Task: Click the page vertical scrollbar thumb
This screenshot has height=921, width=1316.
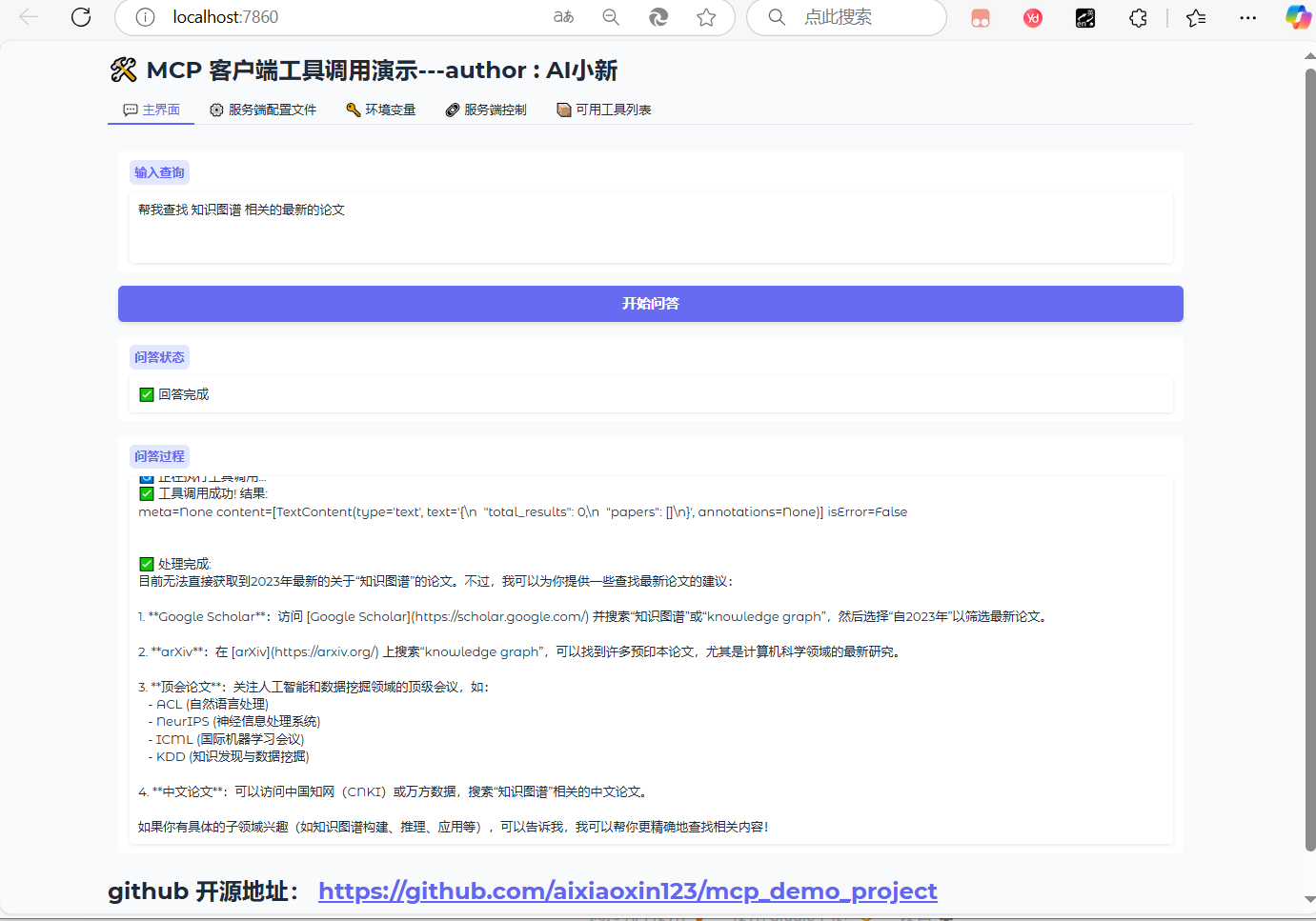Action: tap(1310, 459)
